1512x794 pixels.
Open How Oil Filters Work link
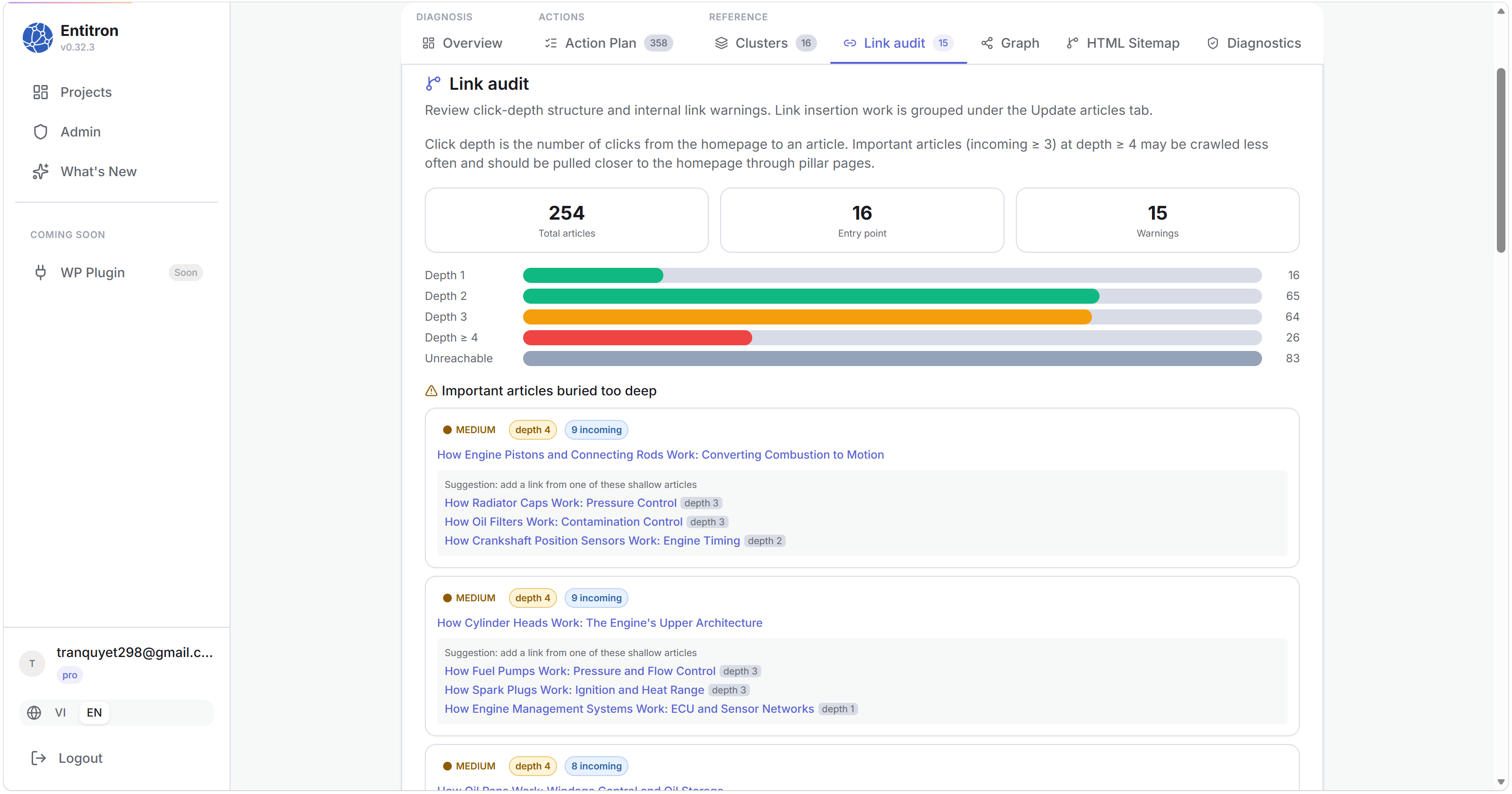(564, 522)
